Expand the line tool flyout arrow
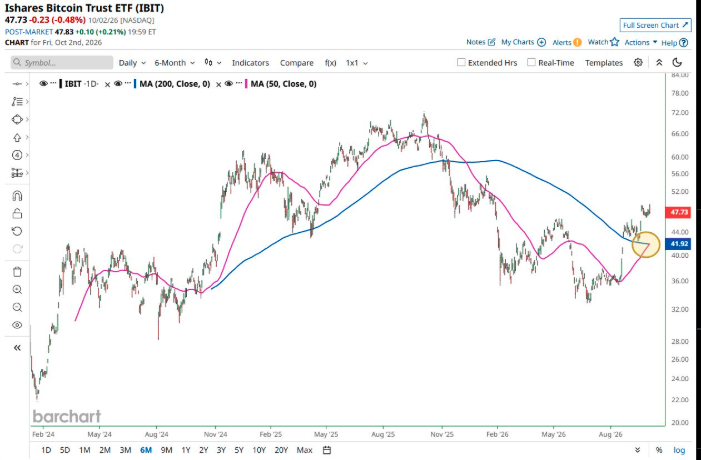 click(x=27, y=84)
